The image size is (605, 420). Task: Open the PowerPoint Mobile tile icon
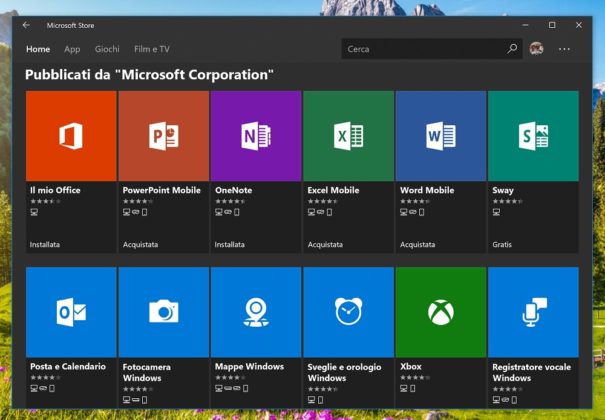point(164,136)
